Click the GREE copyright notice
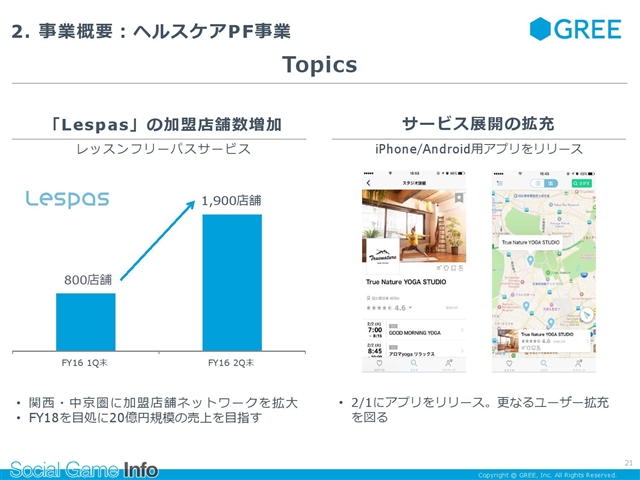 (547, 476)
